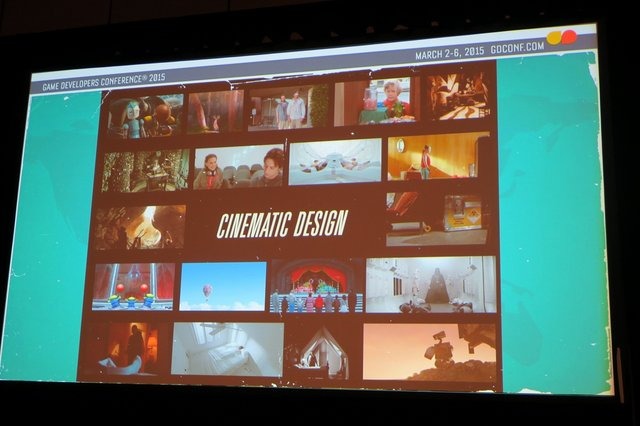The height and width of the screenshot is (426, 640).
Task: Select the fiery cave scene thumbnail
Action: pos(140,227)
